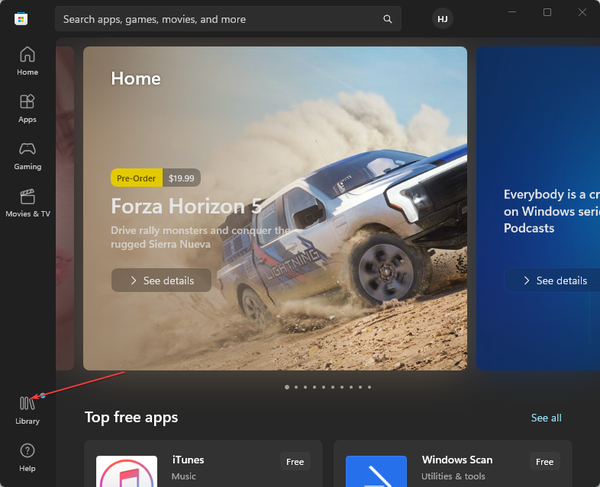
Task: Click the previous banner card on the left
Action: tap(65, 208)
